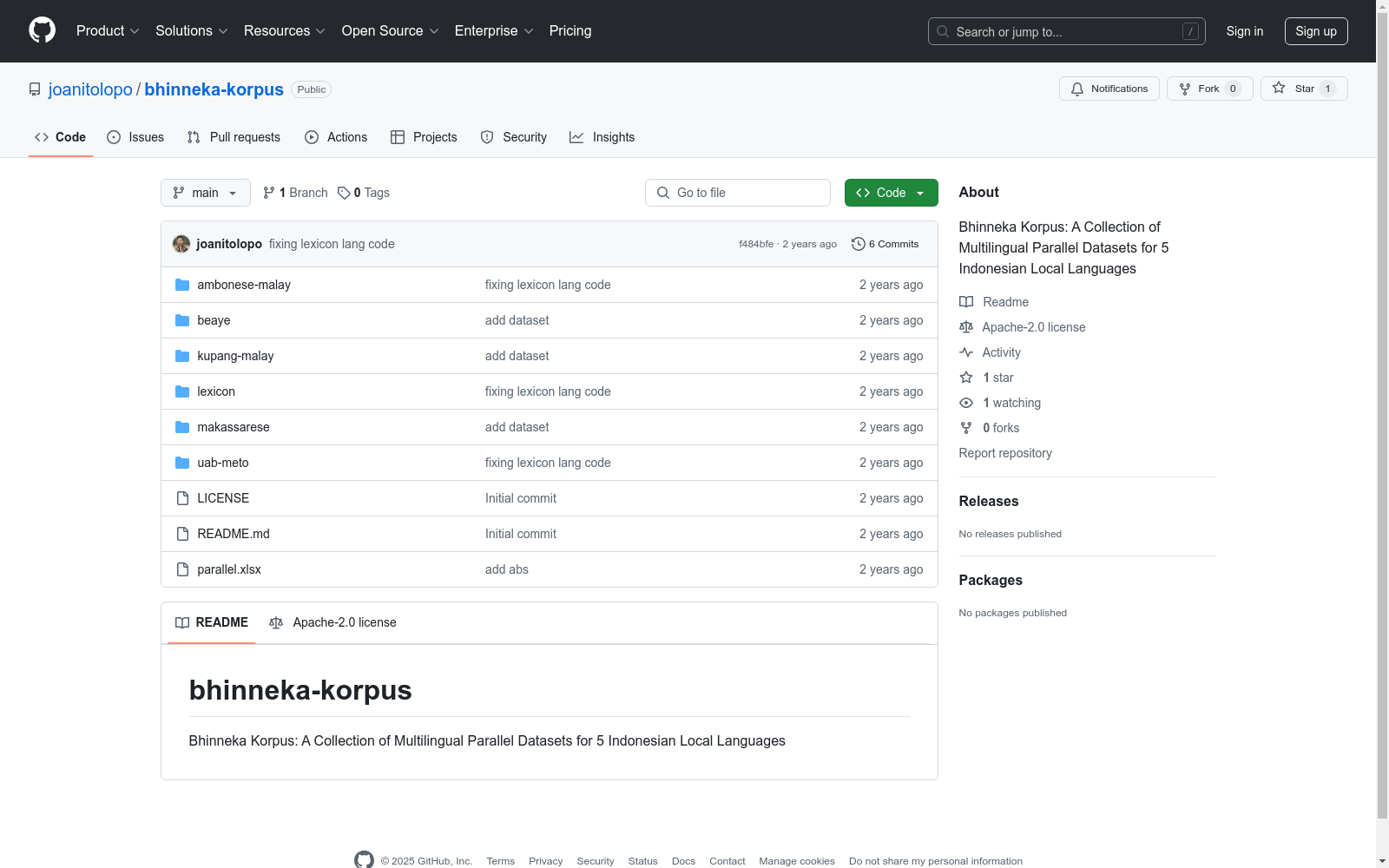Screen dimensions: 1389x868
Task: Click the star icon beside 1 star in About
Action: (x=966, y=378)
